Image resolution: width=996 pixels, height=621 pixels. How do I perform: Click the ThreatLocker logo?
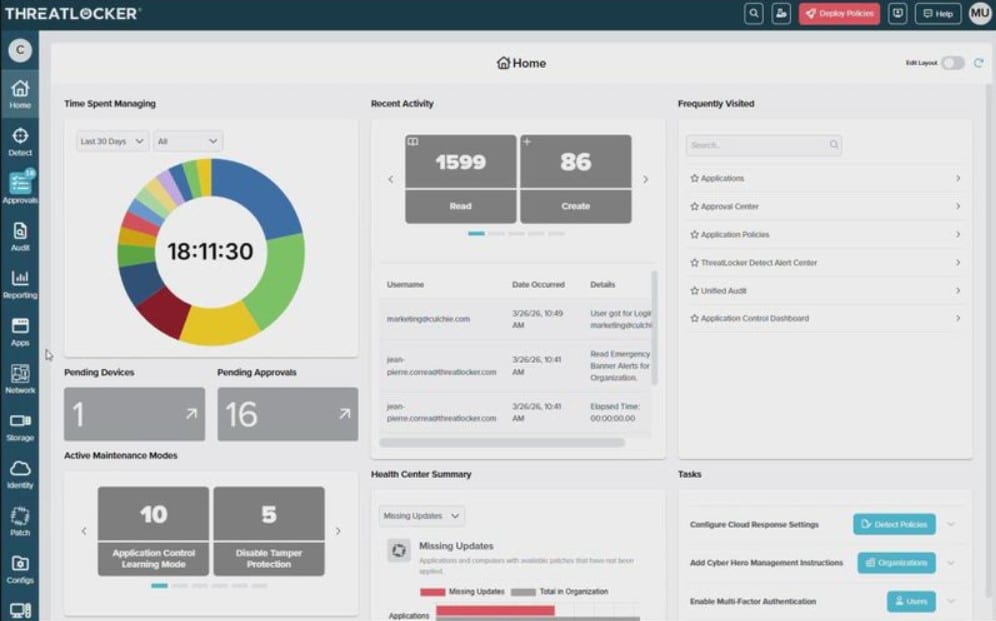[x=73, y=13]
